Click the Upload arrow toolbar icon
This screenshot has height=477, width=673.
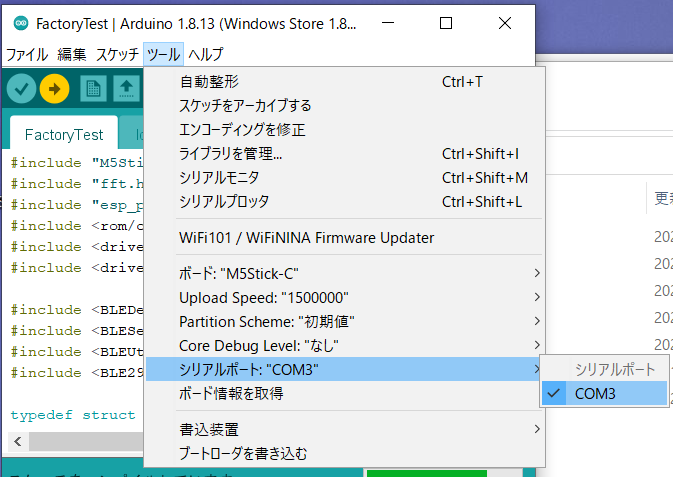pos(54,89)
